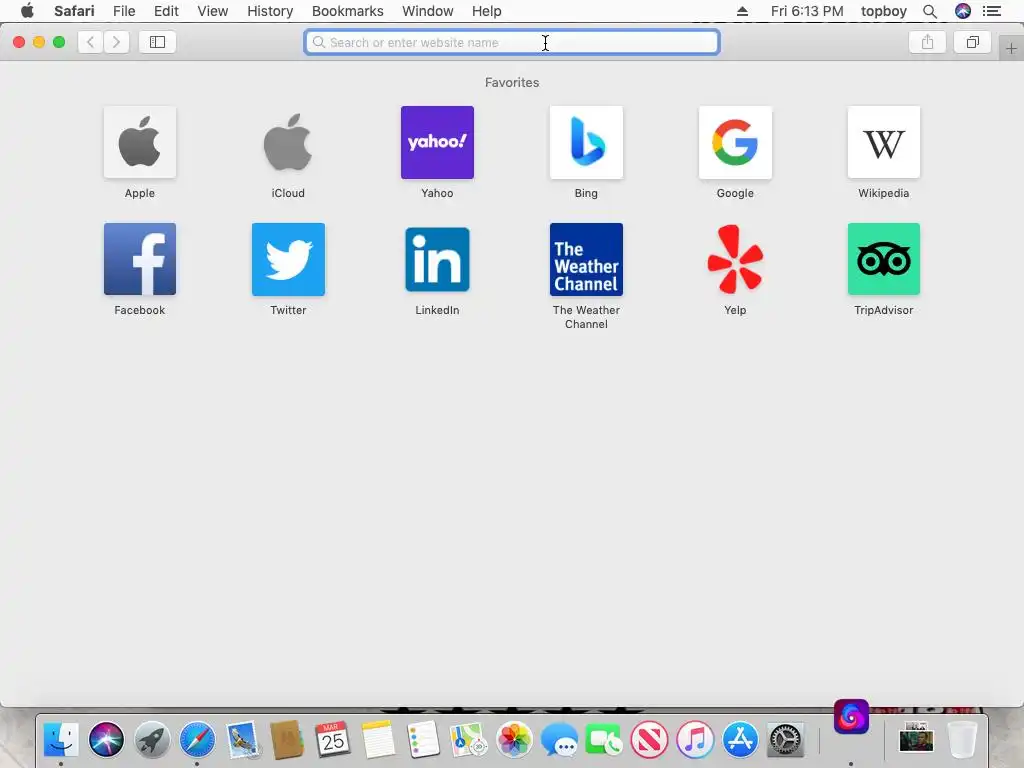This screenshot has height=768, width=1024.
Task: Open the LinkedIn favorite
Action: point(437,259)
